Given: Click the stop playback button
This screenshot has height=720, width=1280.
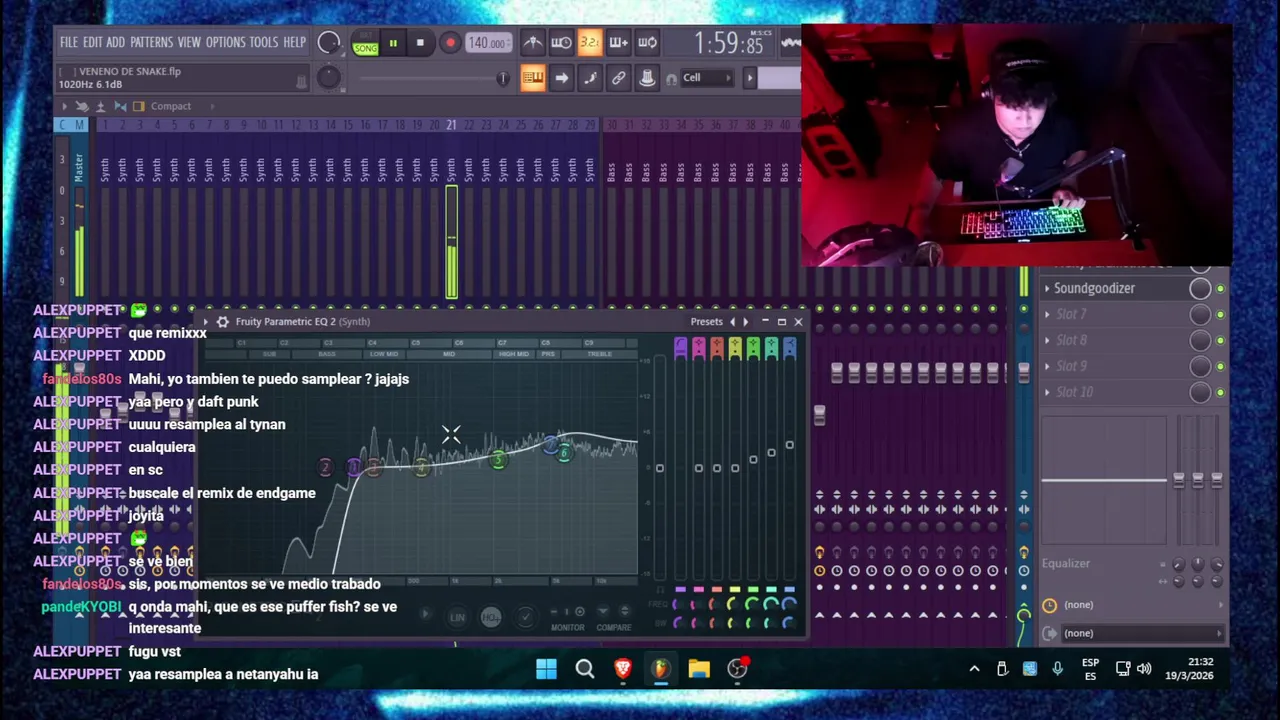Looking at the screenshot, I should coord(420,43).
